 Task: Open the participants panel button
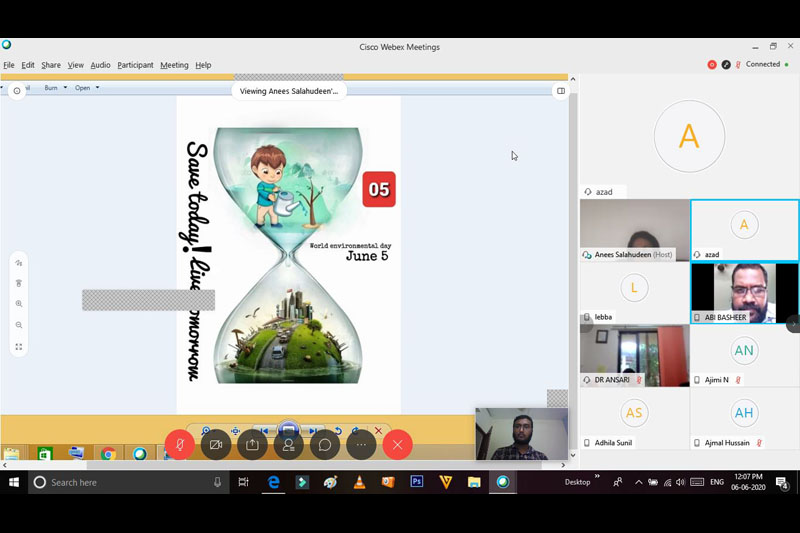tap(288, 445)
